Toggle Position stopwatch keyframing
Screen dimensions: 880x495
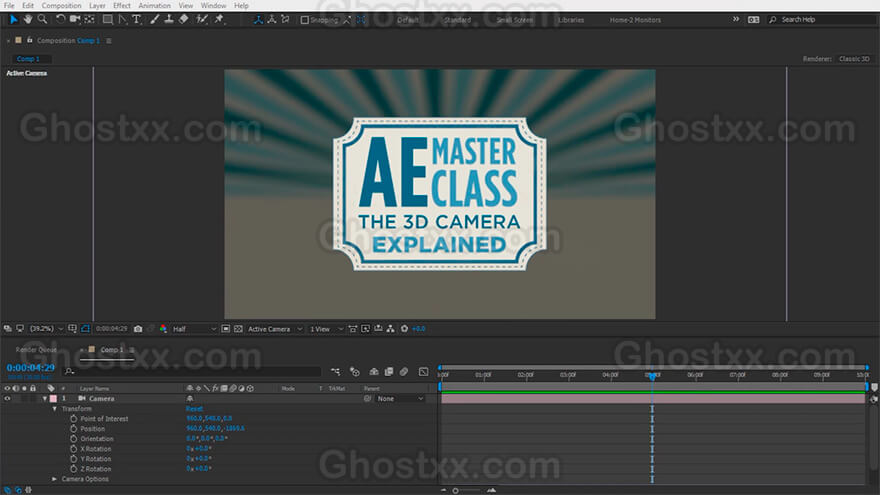click(74, 429)
